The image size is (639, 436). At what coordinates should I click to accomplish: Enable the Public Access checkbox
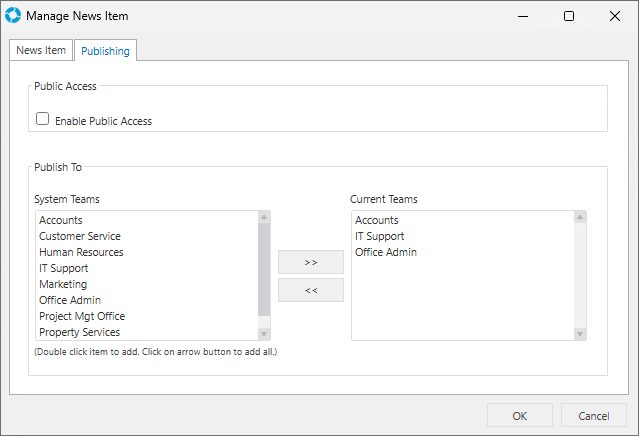(x=43, y=119)
